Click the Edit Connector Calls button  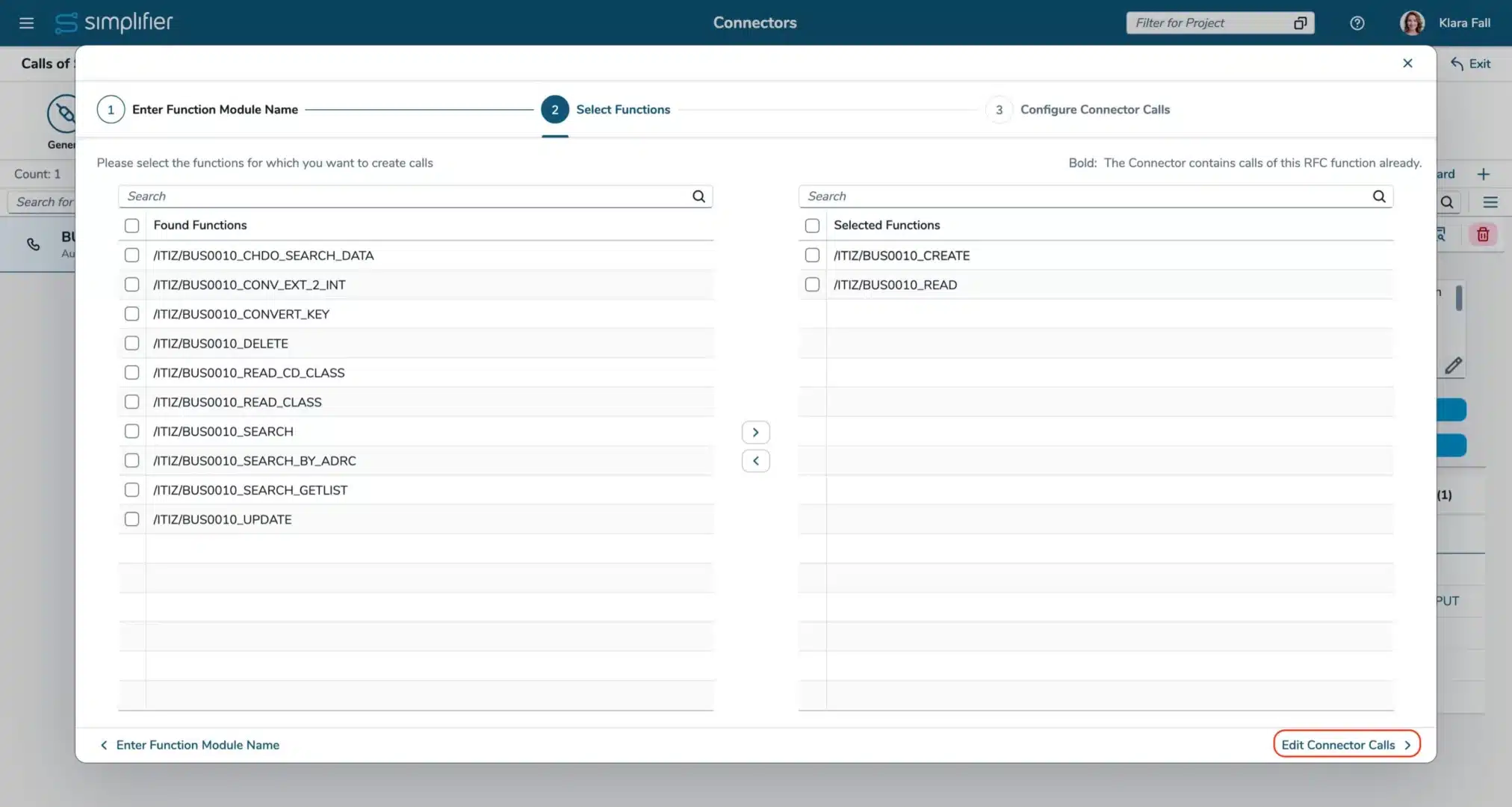[x=1345, y=744]
